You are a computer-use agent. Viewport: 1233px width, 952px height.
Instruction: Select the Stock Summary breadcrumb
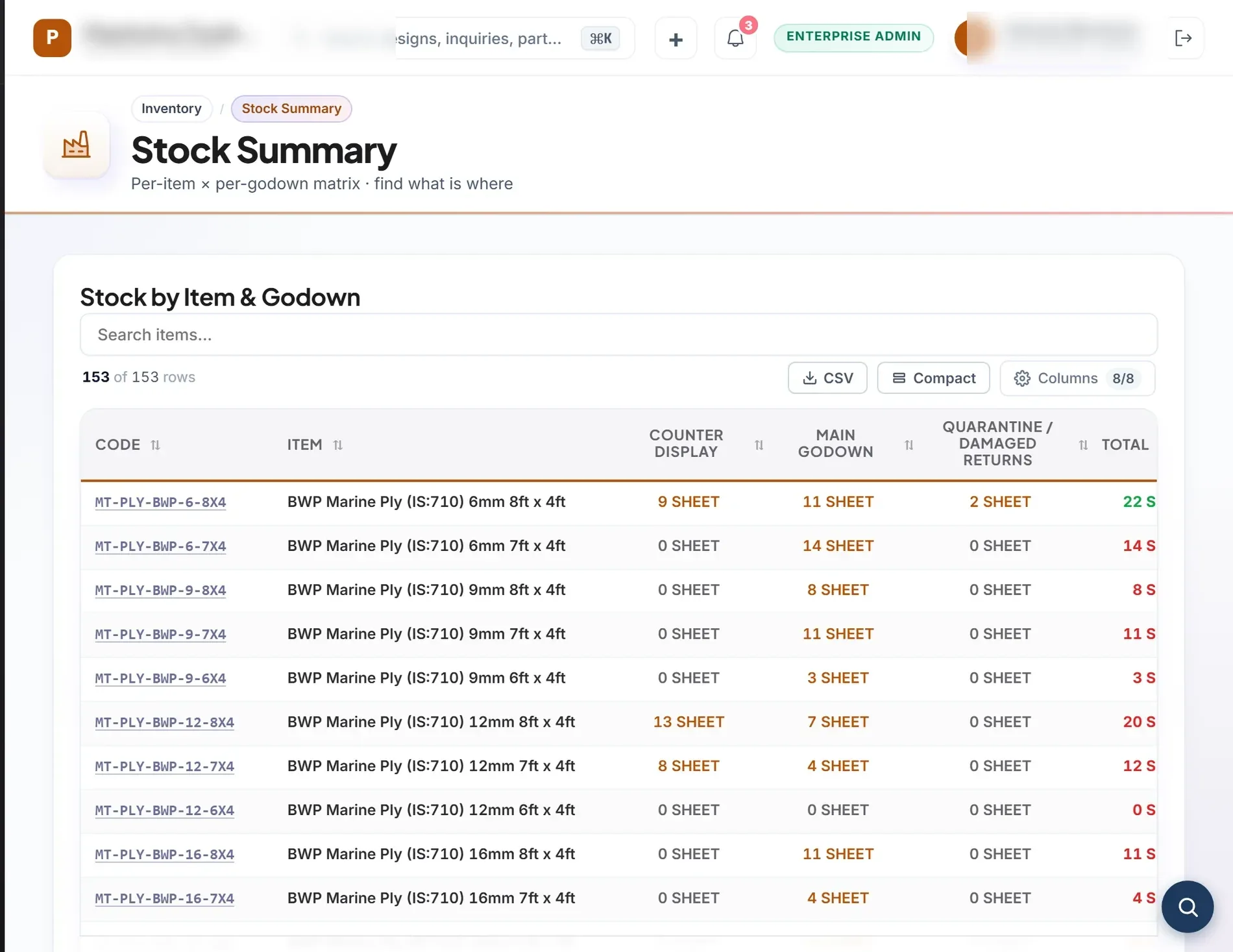point(291,108)
